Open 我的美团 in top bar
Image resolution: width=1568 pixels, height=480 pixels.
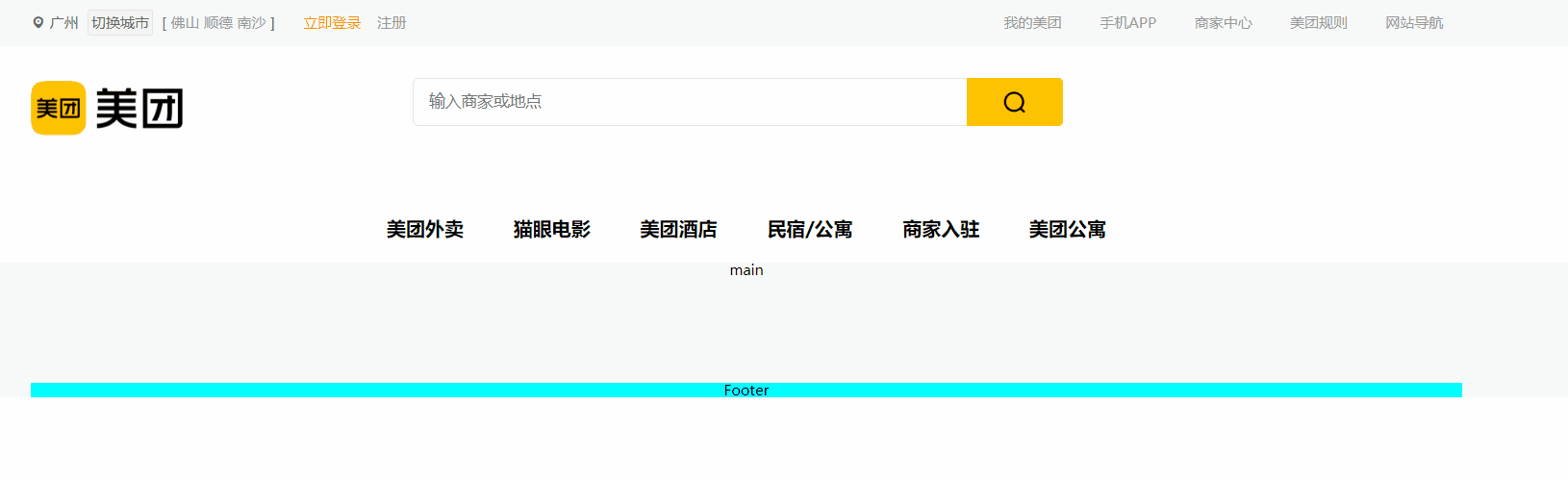pyautogui.click(x=1032, y=23)
